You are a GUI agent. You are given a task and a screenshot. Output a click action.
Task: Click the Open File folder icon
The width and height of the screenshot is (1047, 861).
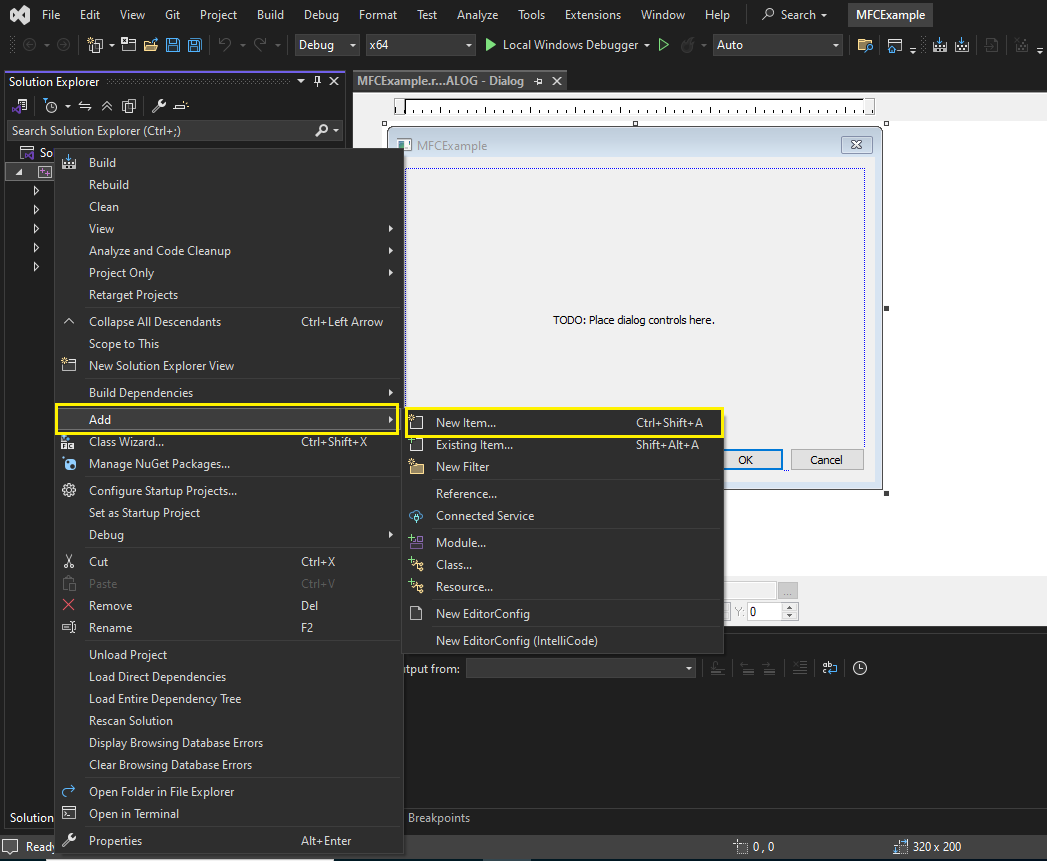point(151,45)
